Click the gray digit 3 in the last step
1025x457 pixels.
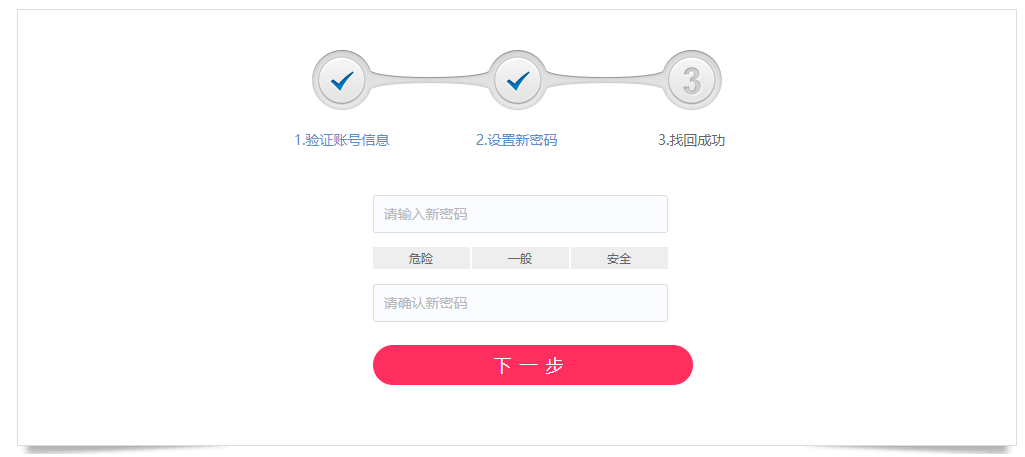coord(692,80)
